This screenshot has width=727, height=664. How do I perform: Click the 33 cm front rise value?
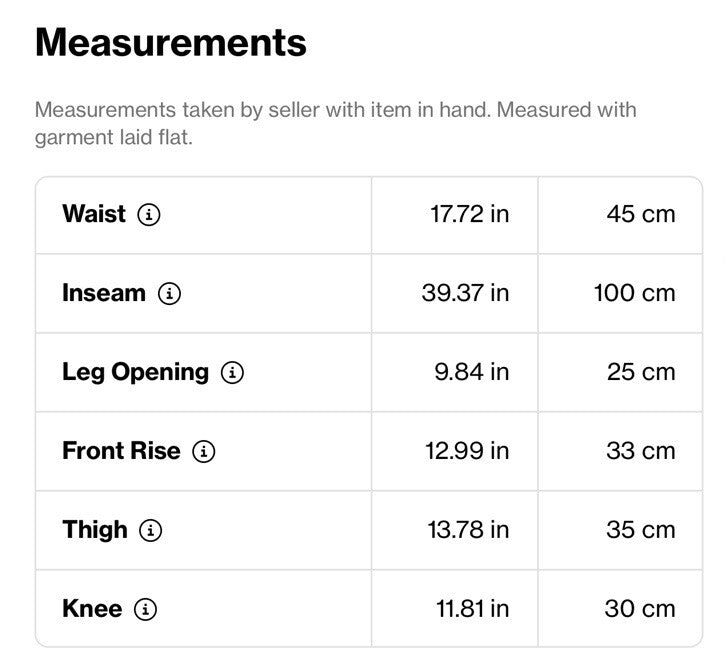641,451
